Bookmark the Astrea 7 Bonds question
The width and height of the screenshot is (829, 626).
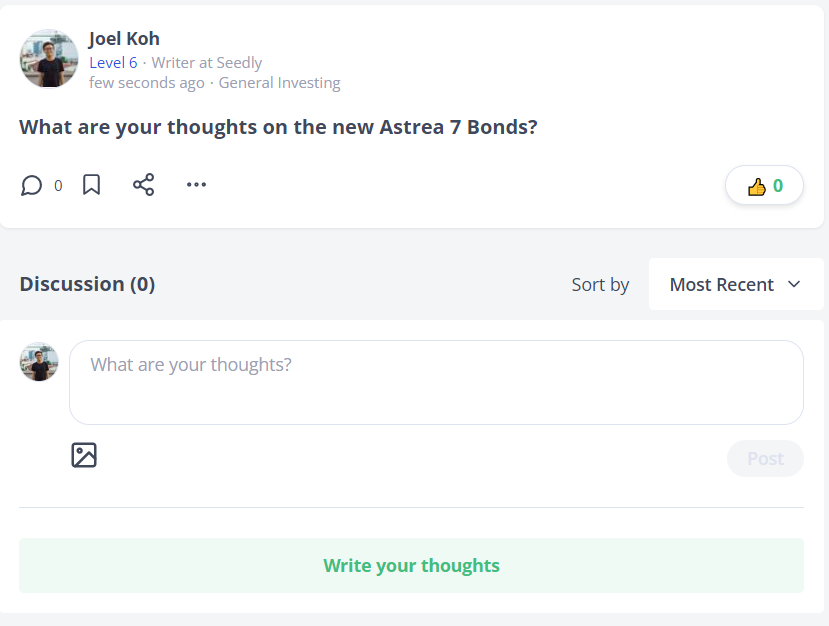91,185
